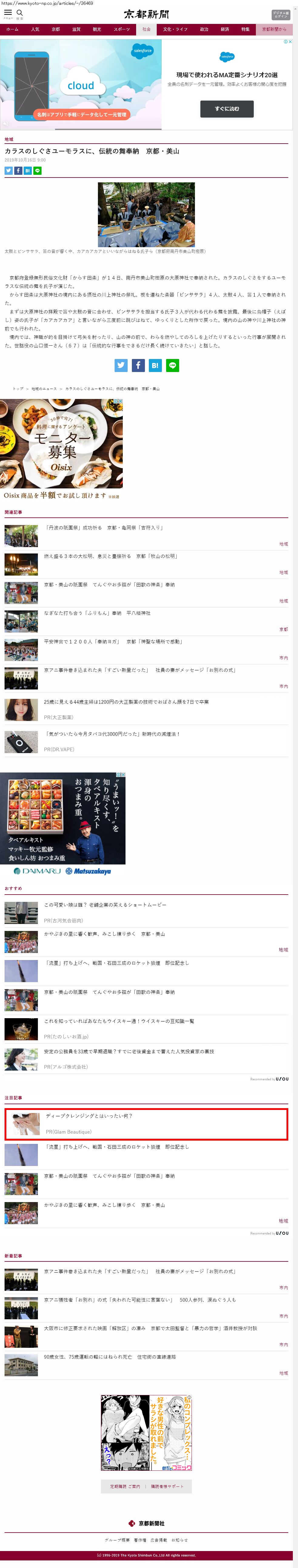298x1568 pixels.
Task: Click the 定期購読 ご案内 link
Action: pyautogui.click(x=125, y=1486)
